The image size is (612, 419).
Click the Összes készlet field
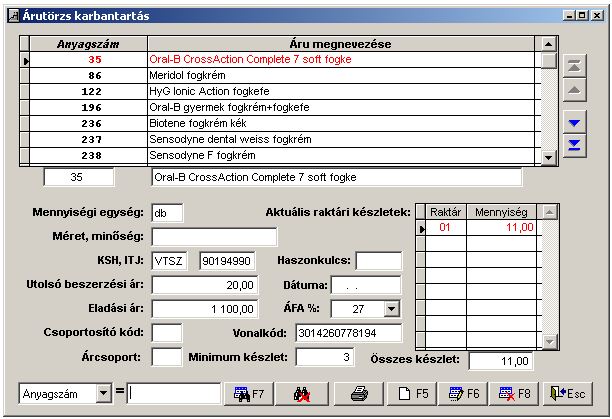[x=501, y=361]
